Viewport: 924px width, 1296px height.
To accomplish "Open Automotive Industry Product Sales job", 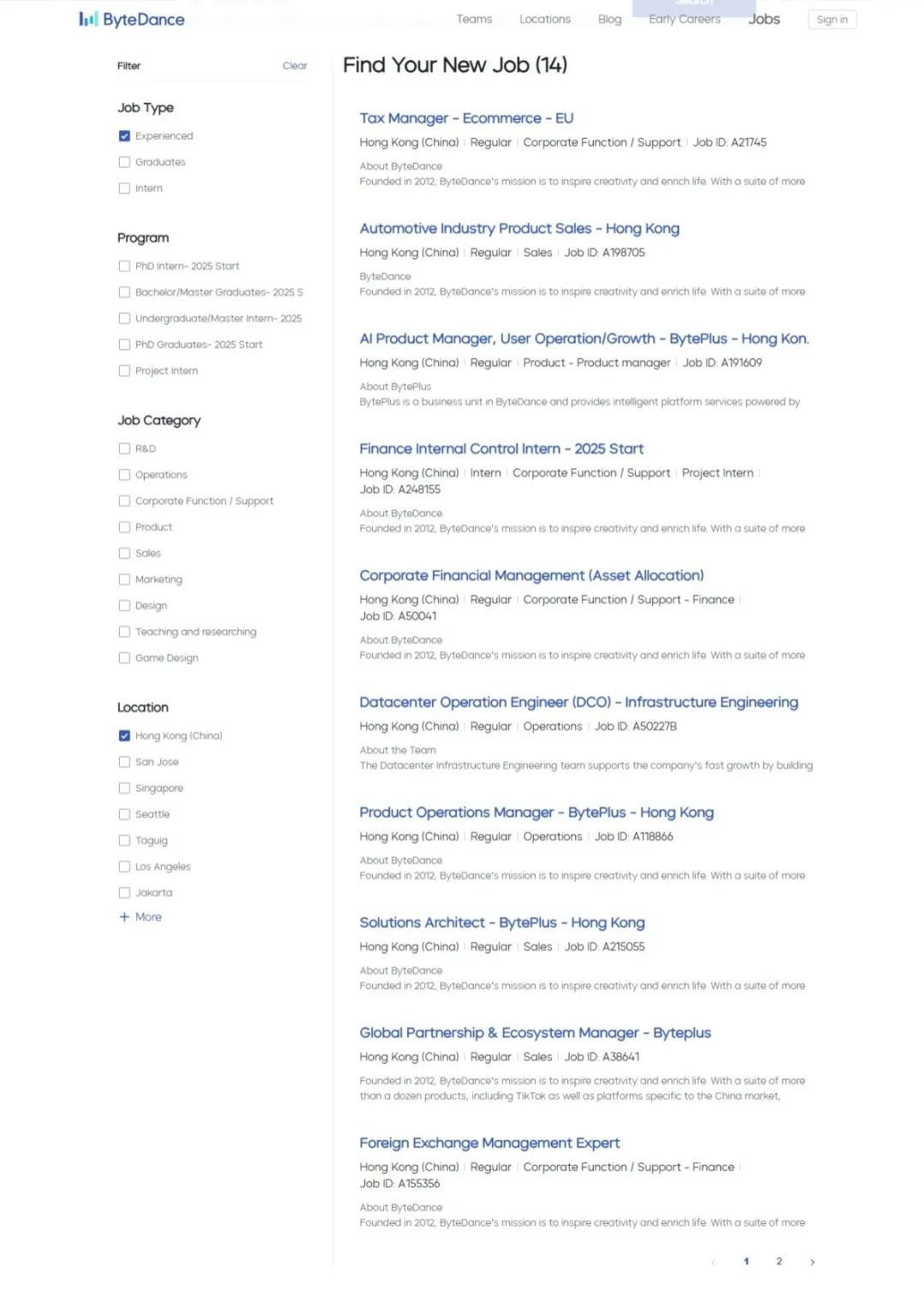I will (519, 229).
